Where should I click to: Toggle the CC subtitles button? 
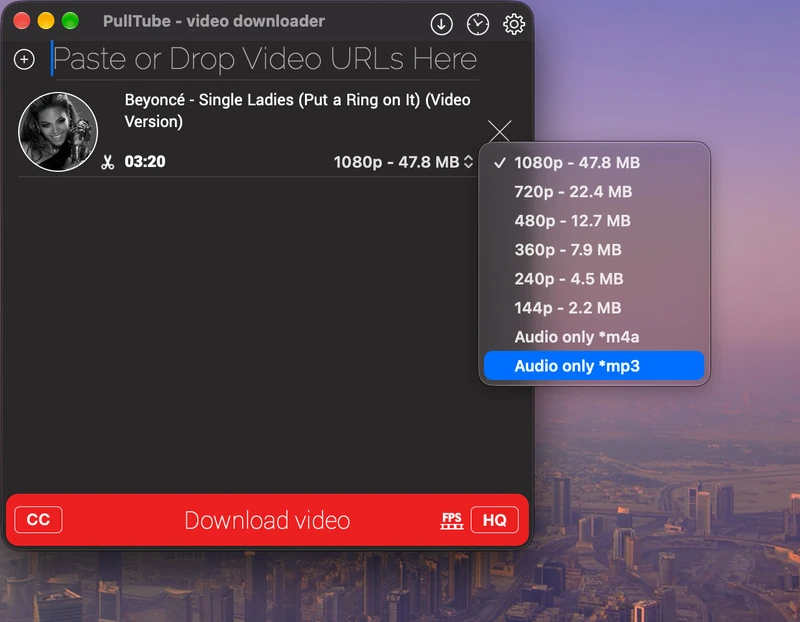point(38,519)
